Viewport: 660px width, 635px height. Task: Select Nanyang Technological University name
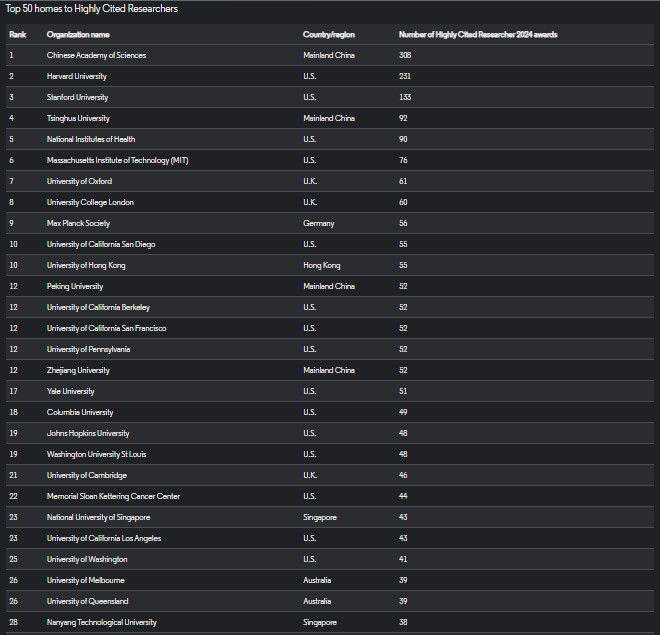pyautogui.click(x=101, y=622)
